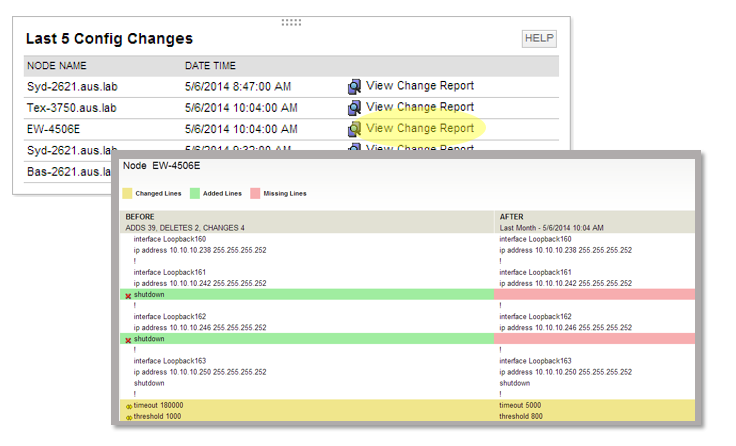Select the BEFORE column header
Viewport: 736px width, 446px height.
(x=140, y=217)
